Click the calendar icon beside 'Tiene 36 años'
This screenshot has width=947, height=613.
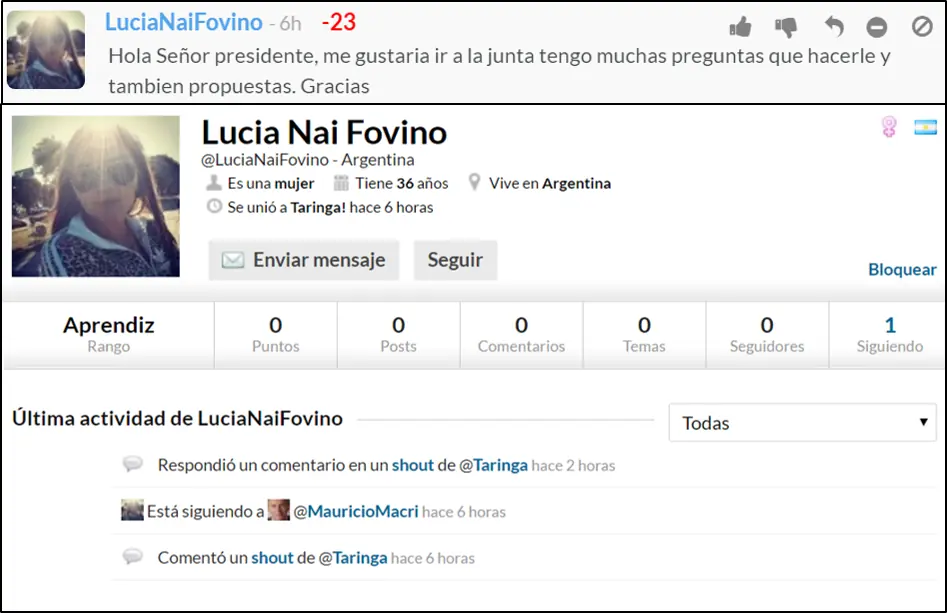(x=341, y=183)
